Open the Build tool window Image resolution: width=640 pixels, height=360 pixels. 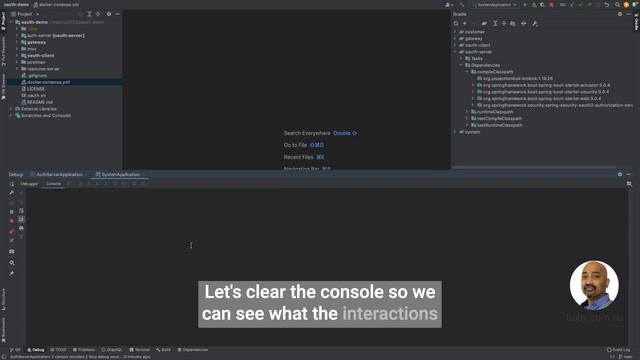[163, 350]
